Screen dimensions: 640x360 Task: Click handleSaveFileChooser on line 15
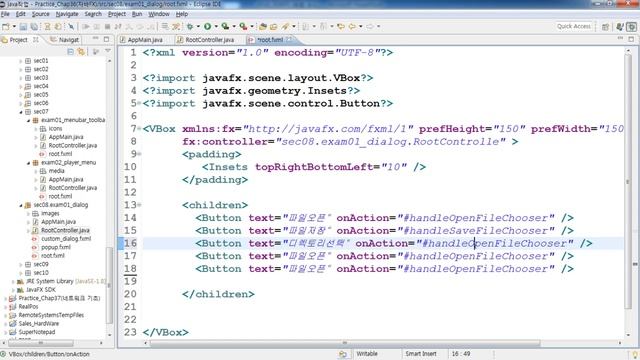pyautogui.click(x=478, y=231)
